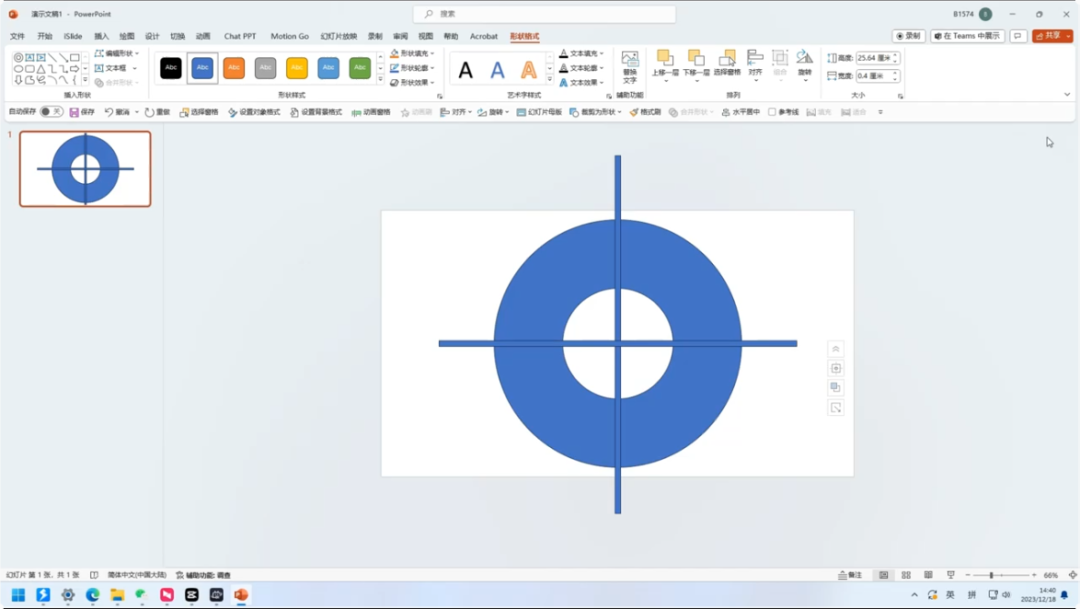Click 上移一层 (Bring Forward) icon

pyautogui.click(x=665, y=58)
